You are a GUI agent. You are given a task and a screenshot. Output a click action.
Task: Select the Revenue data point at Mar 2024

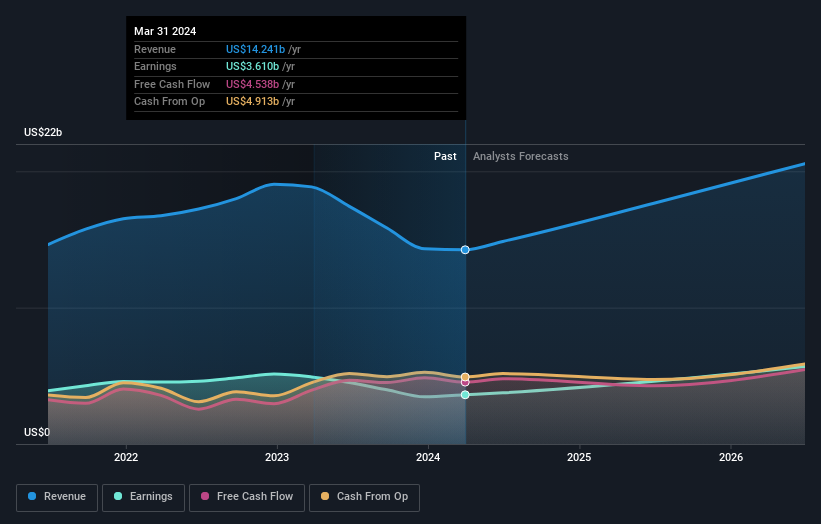coord(465,250)
